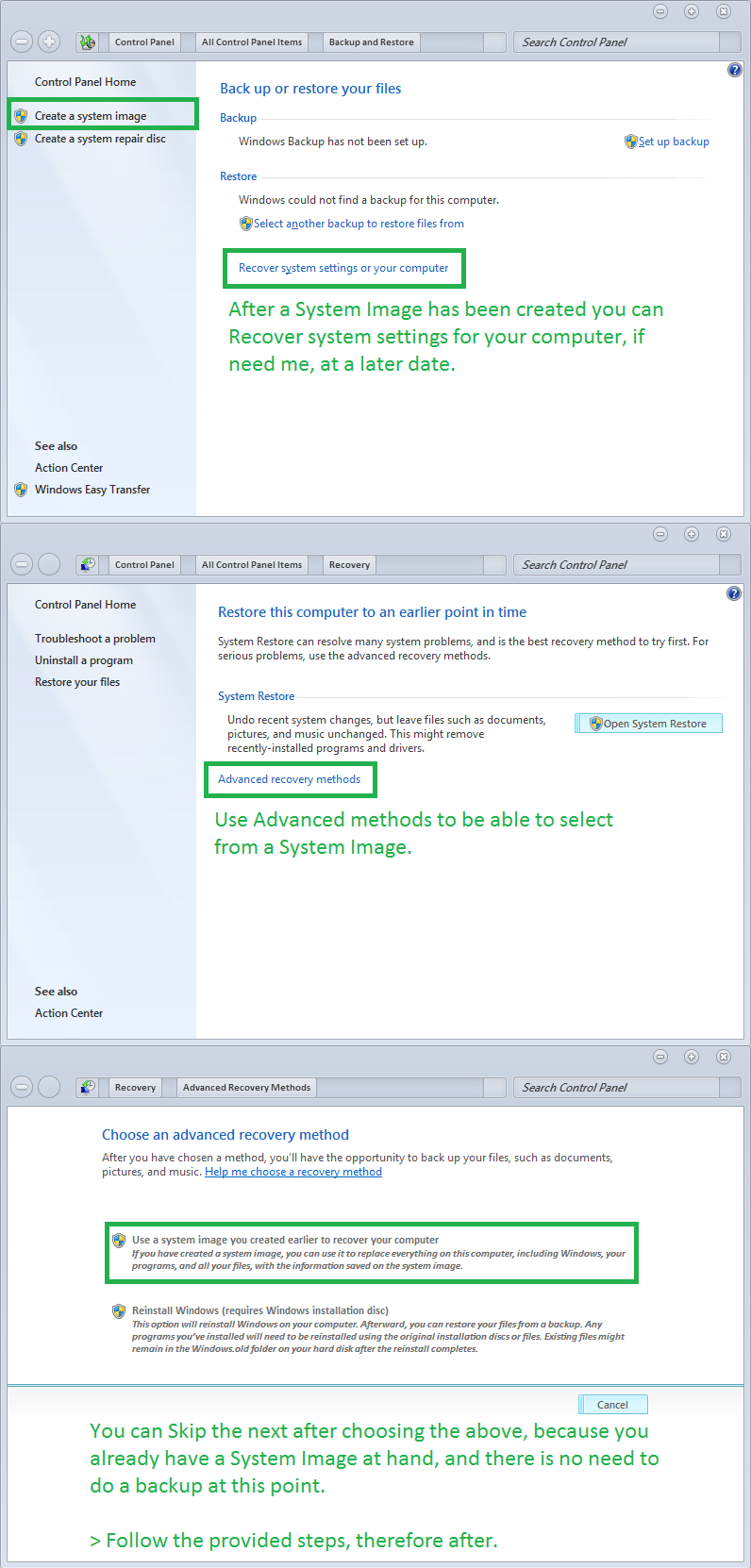Click shield icon before Select another backup link

click(246, 224)
